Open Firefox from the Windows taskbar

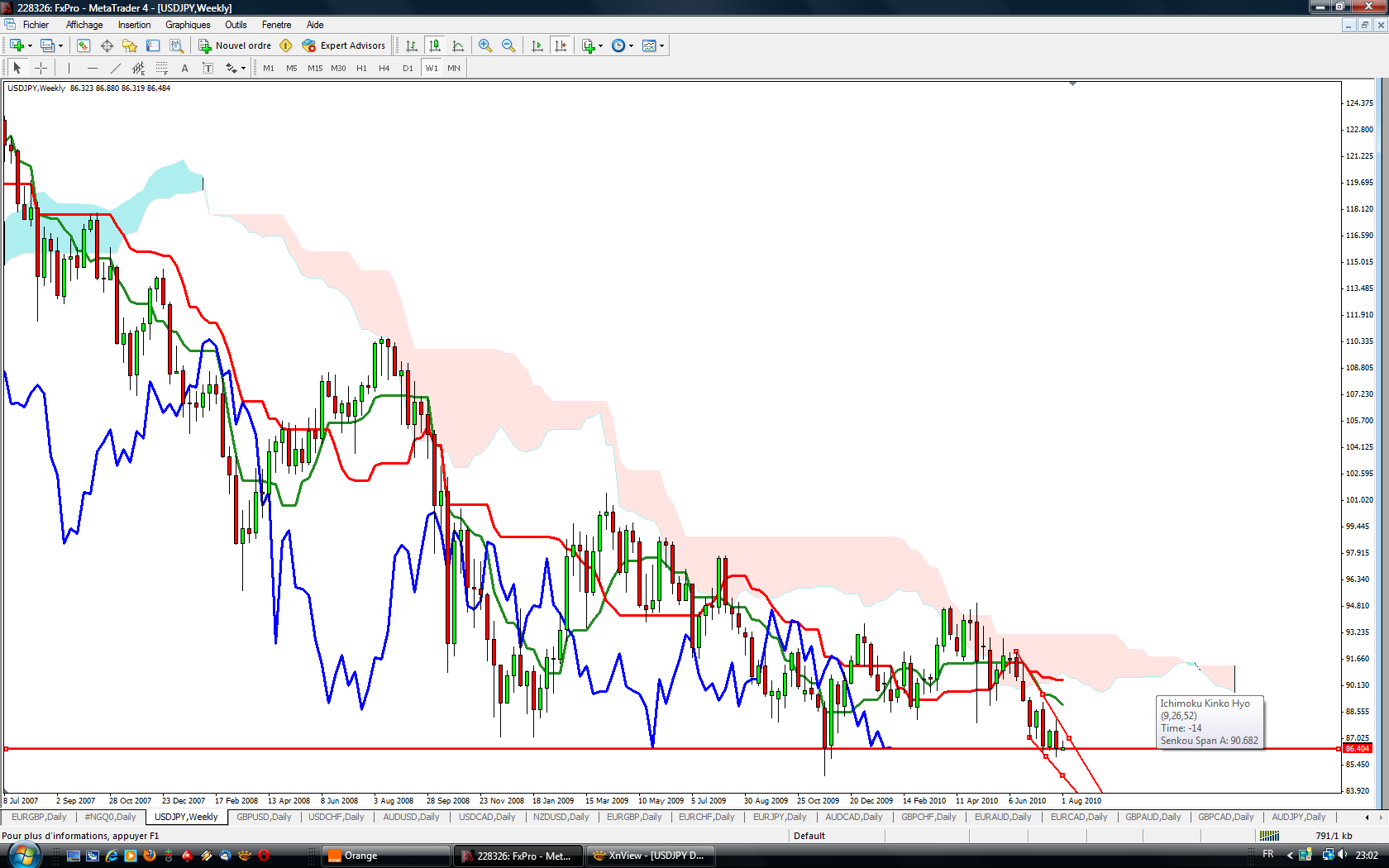click(x=150, y=856)
